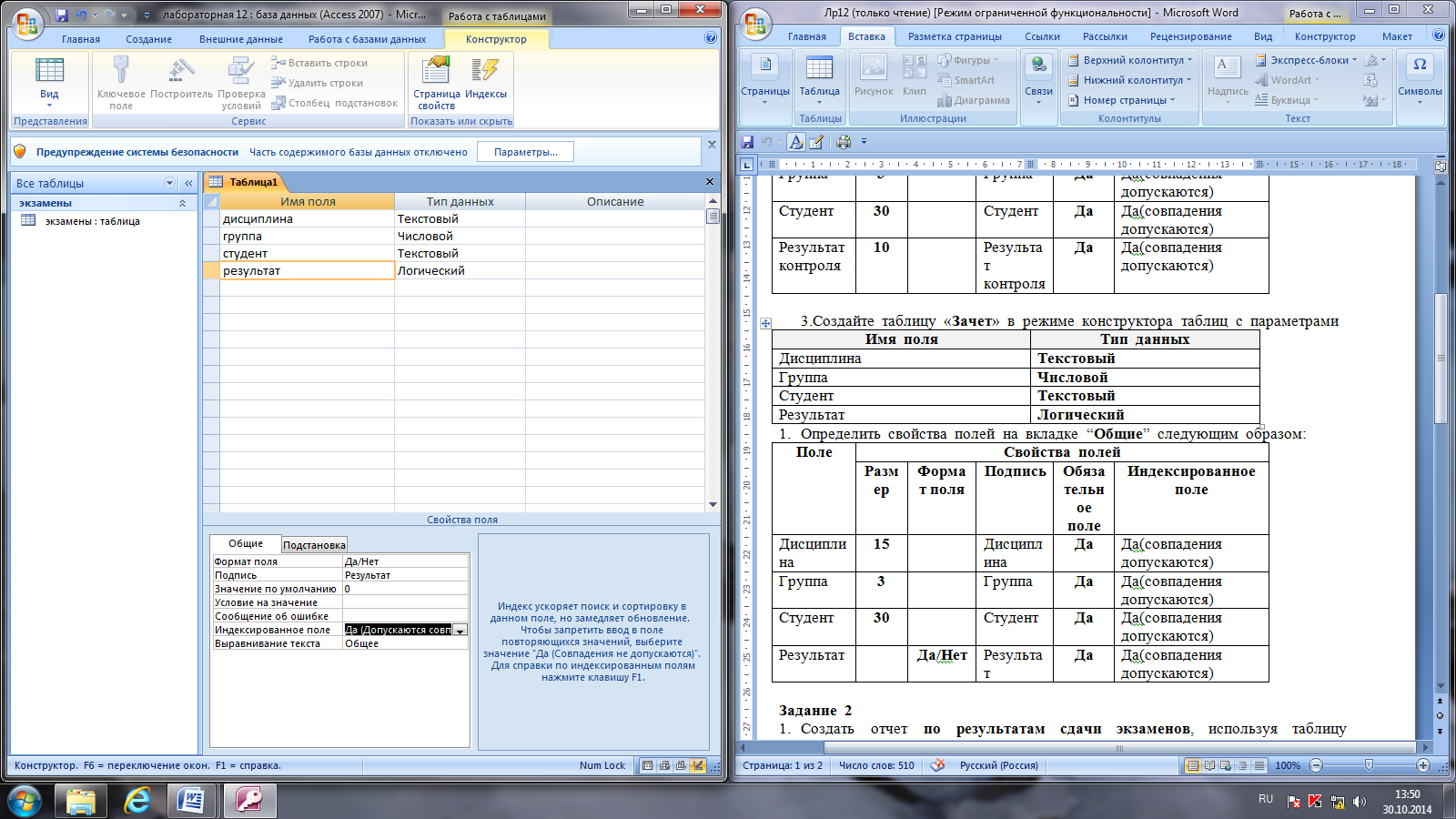Open Разметка страницы tab in Word
The image size is (1456, 819).
955,36
